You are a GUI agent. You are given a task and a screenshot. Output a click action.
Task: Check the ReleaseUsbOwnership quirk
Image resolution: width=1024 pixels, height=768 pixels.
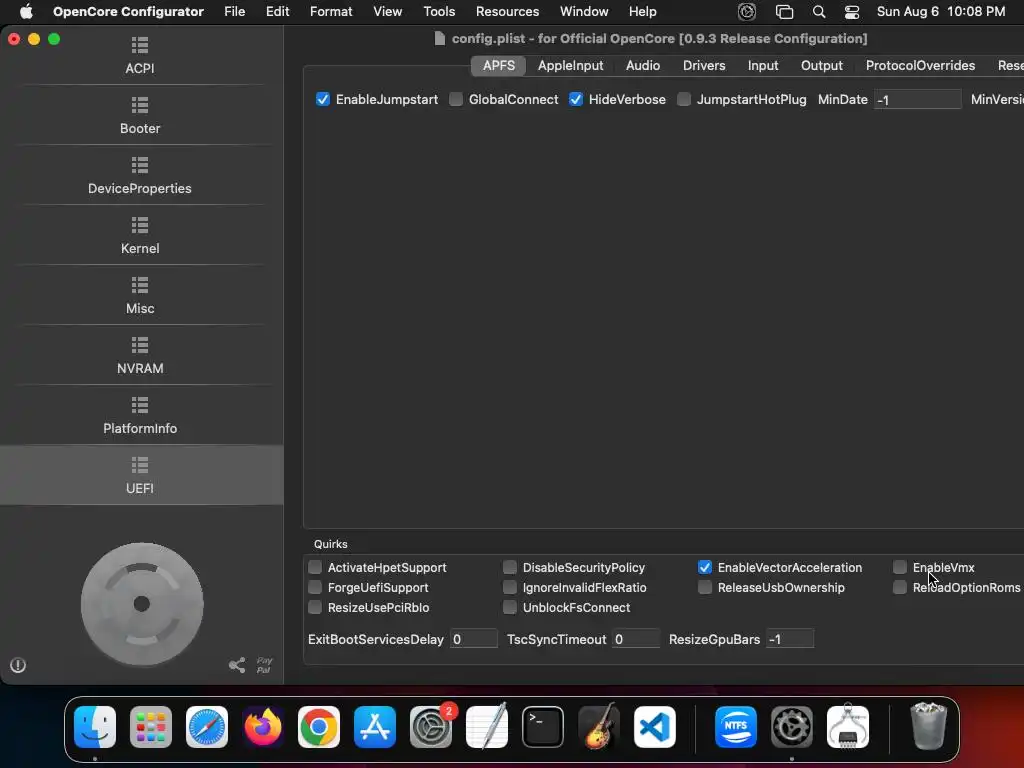coord(705,587)
